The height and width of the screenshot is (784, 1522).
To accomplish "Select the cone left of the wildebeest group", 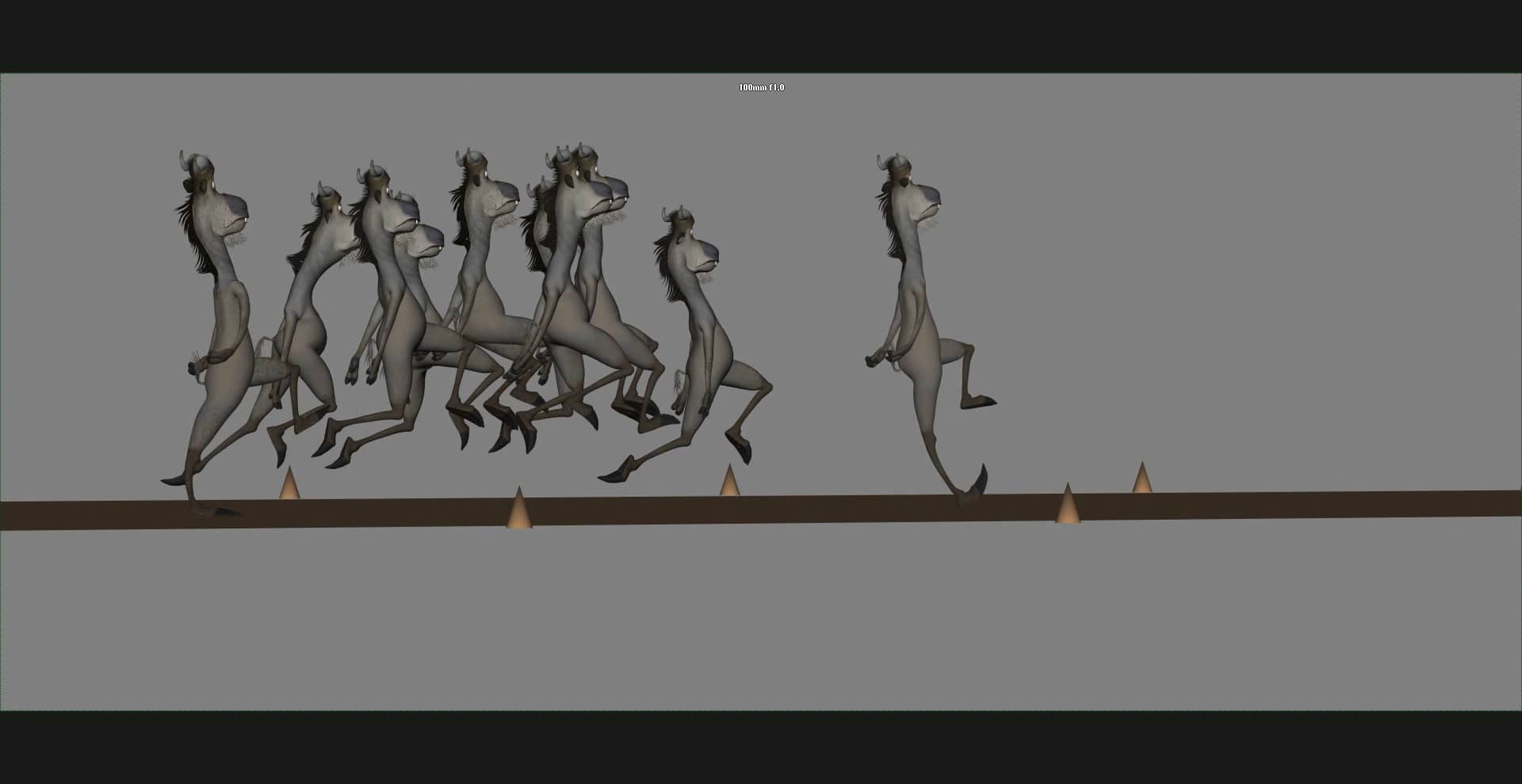I will pyautogui.click(x=289, y=482).
